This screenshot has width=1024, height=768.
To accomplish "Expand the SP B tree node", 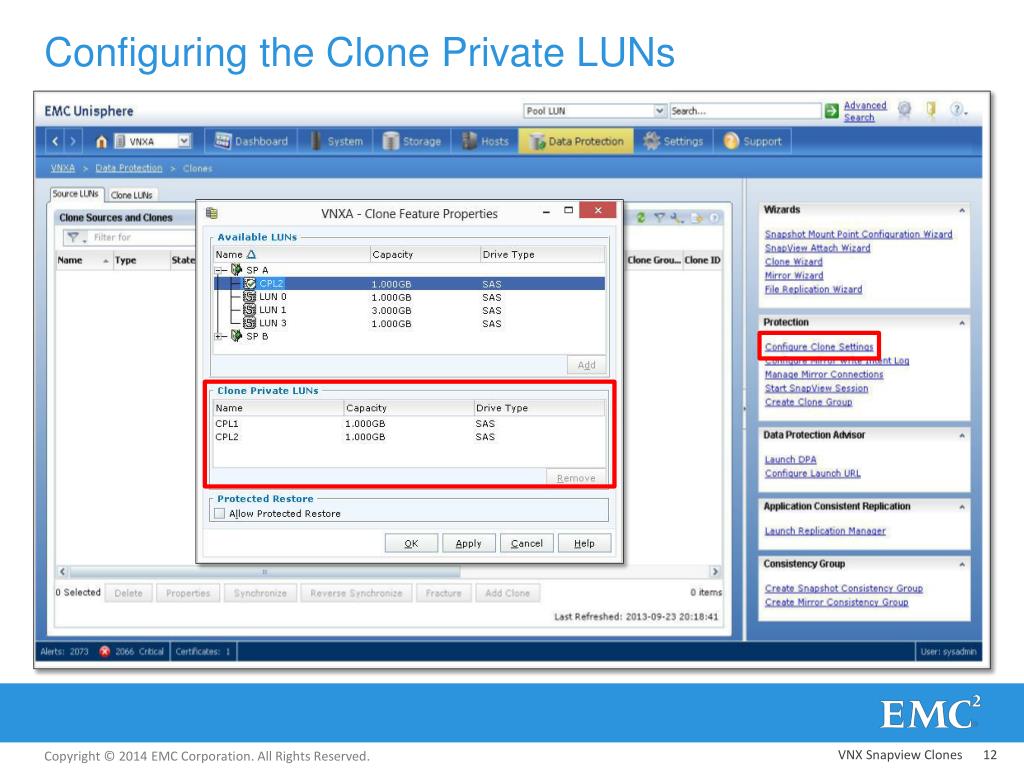I will coord(219,336).
